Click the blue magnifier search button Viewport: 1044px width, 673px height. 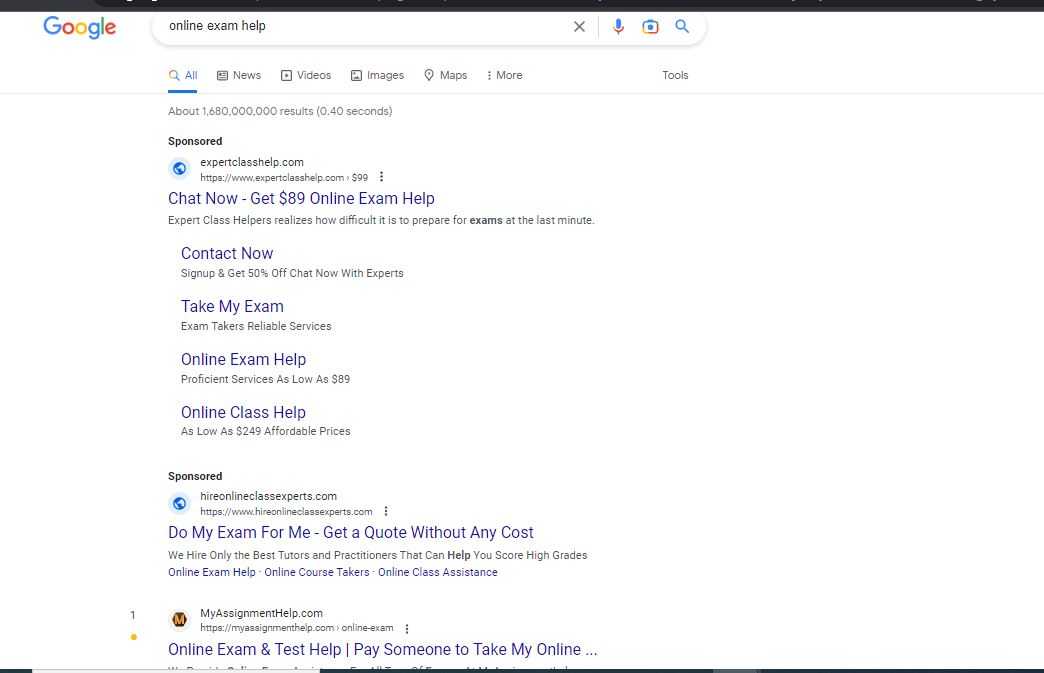pos(682,27)
